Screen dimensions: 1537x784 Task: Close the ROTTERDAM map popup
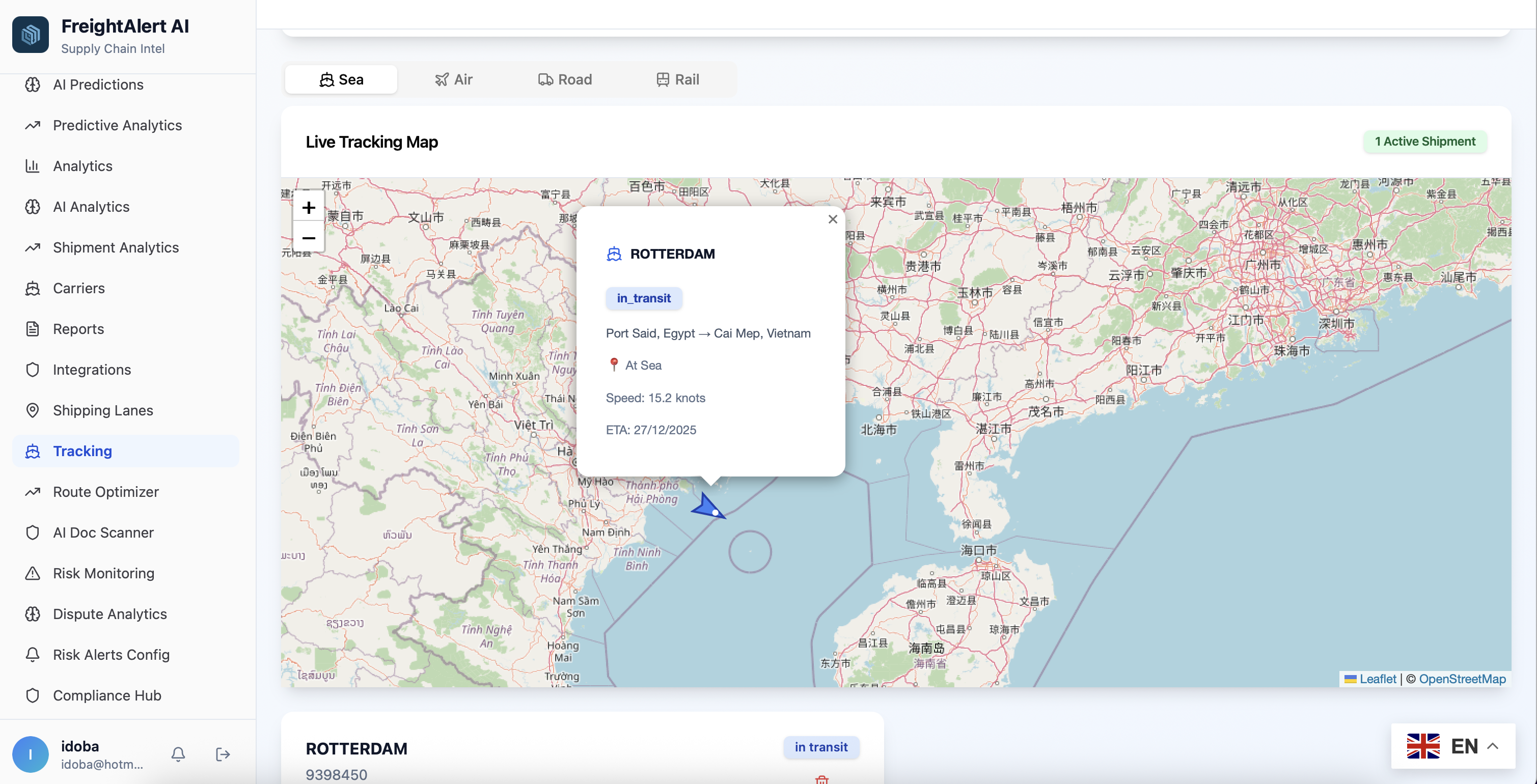point(833,219)
